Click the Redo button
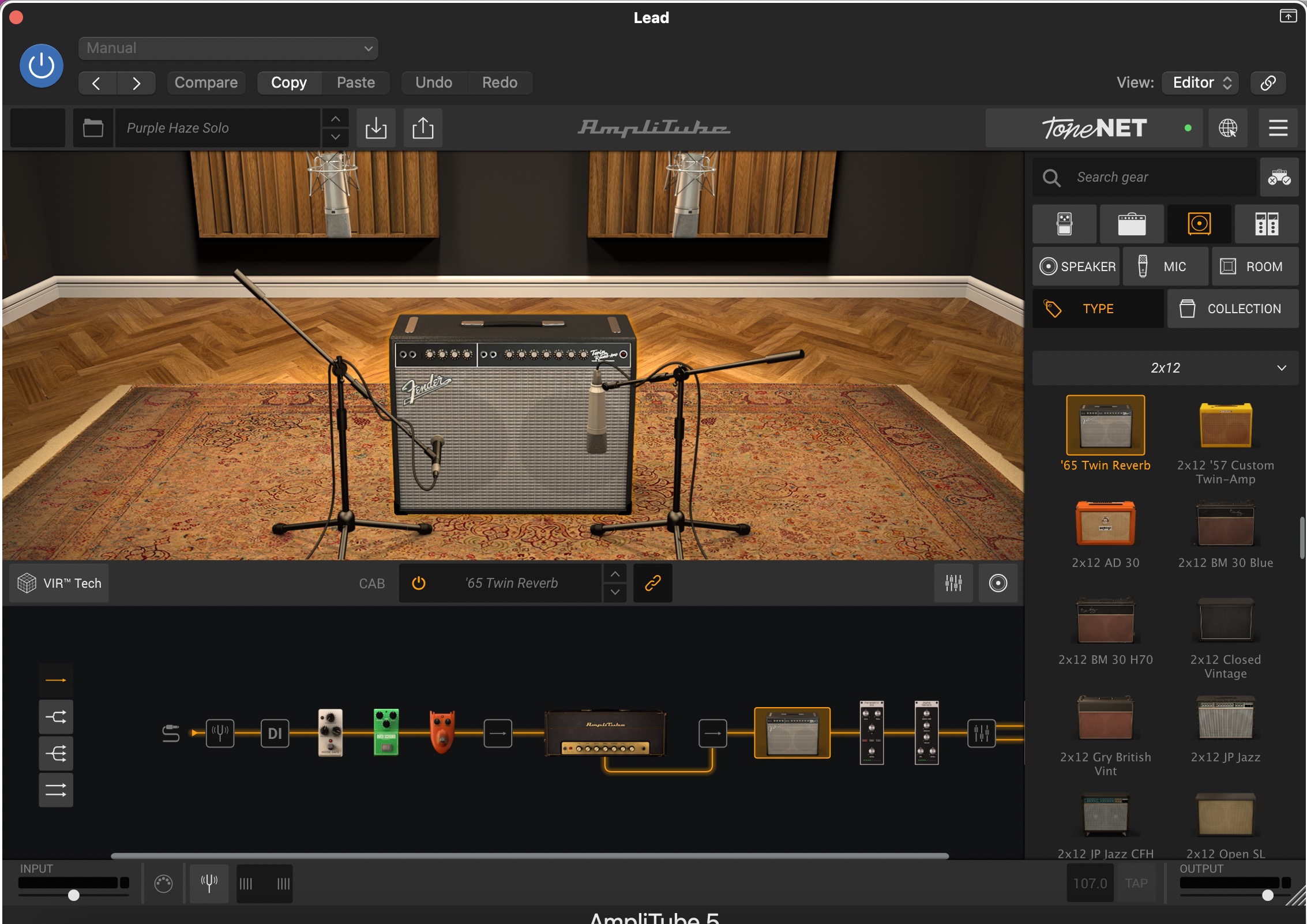 tap(499, 82)
